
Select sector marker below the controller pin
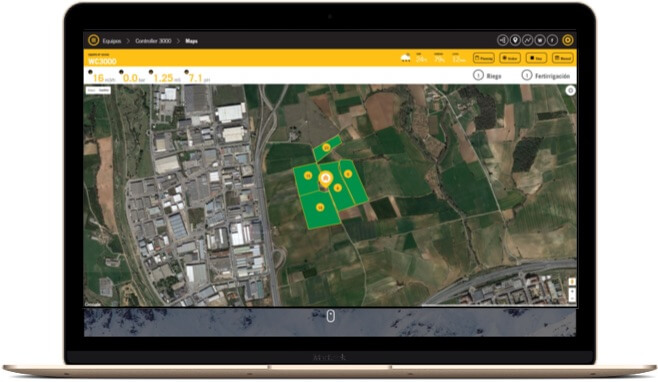[337, 188]
